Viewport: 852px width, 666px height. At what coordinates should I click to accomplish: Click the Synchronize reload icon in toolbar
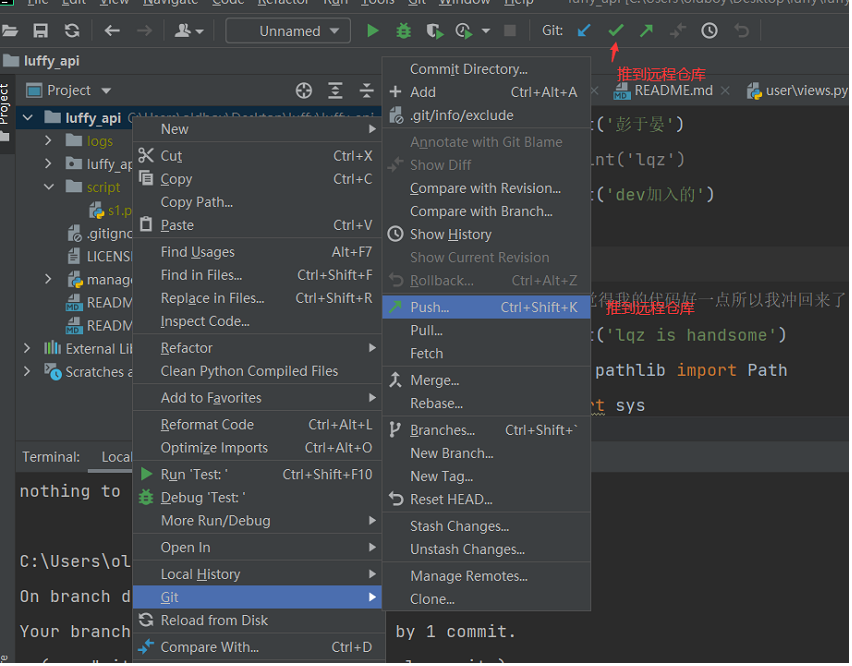click(72, 31)
